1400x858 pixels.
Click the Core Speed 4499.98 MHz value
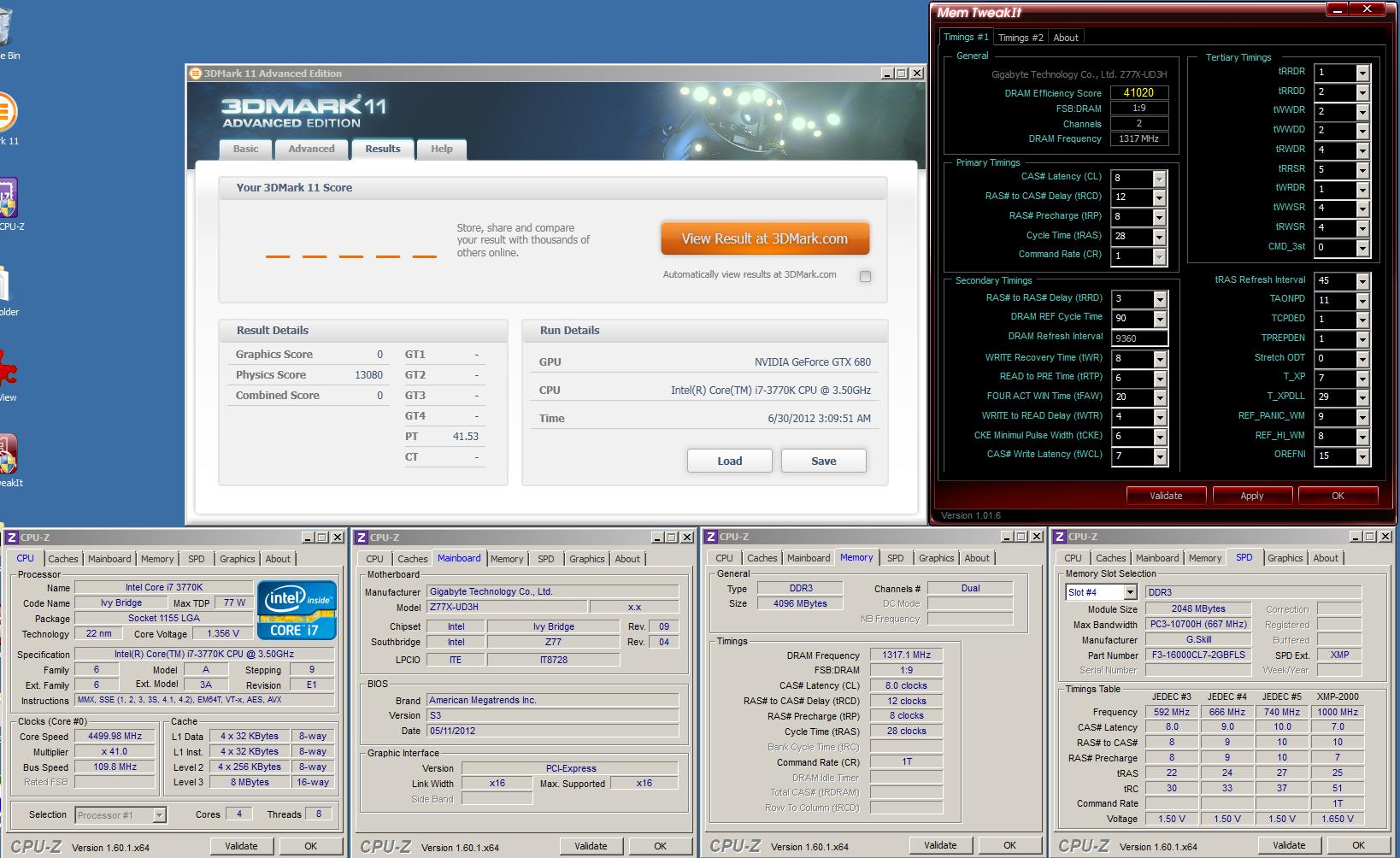115,736
